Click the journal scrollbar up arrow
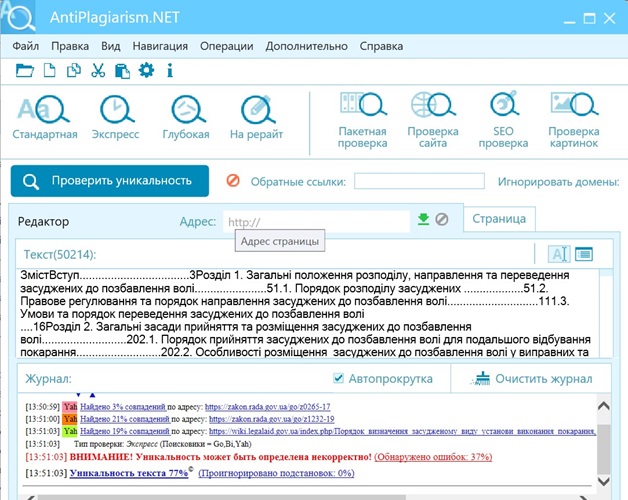The image size is (628, 500). [604, 406]
